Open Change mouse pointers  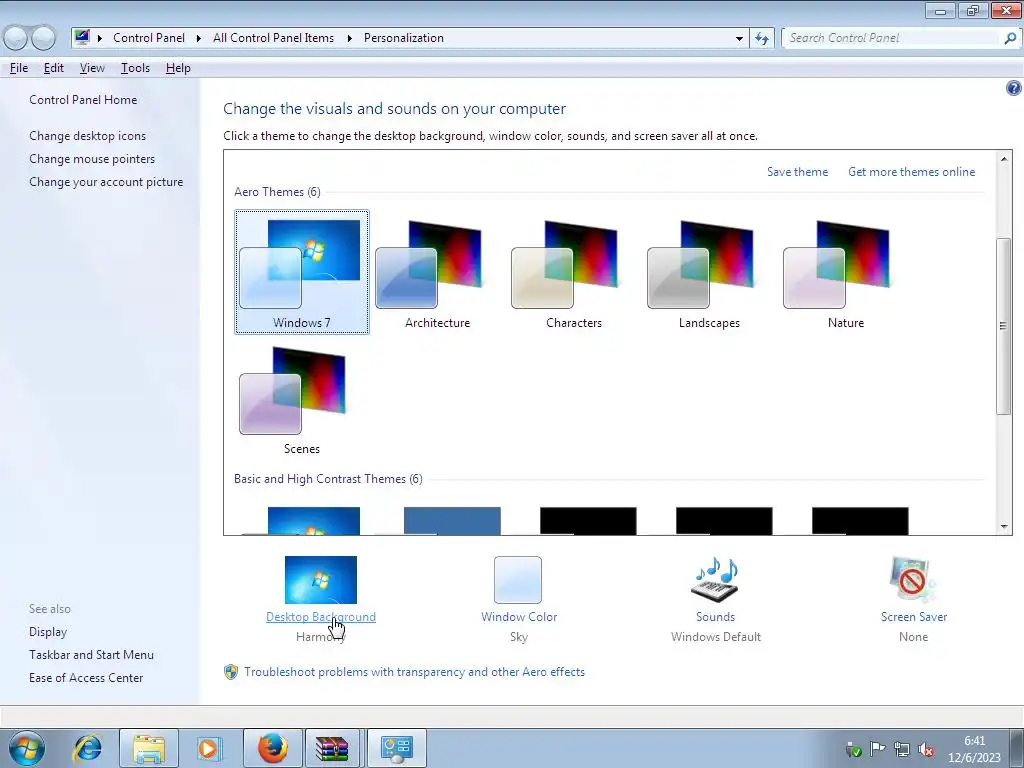(92, 159)
